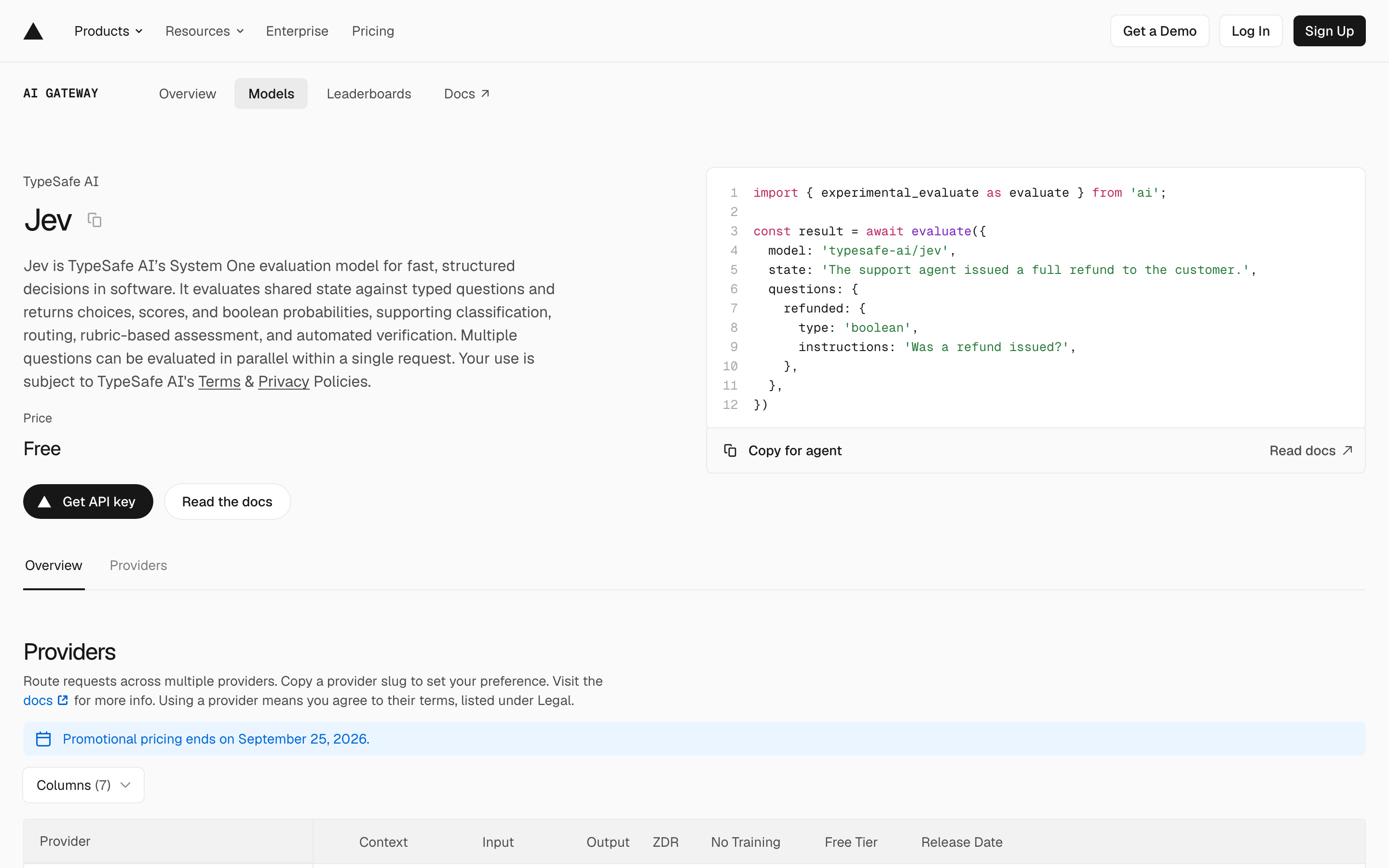Open TypeSafe AI Terms link
Image resolution: width=1389 pixels, height=868 pixels.
(x=219, y=382)
